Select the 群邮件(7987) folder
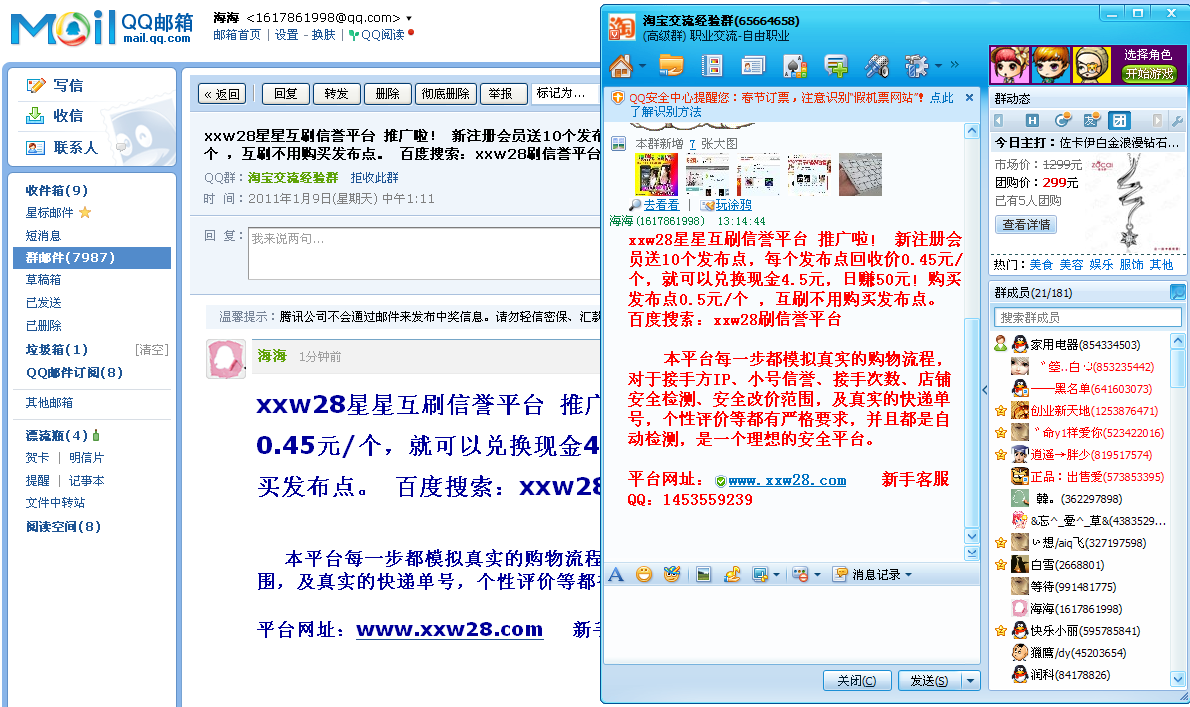 pyautogui.click(x=70, y=258)
